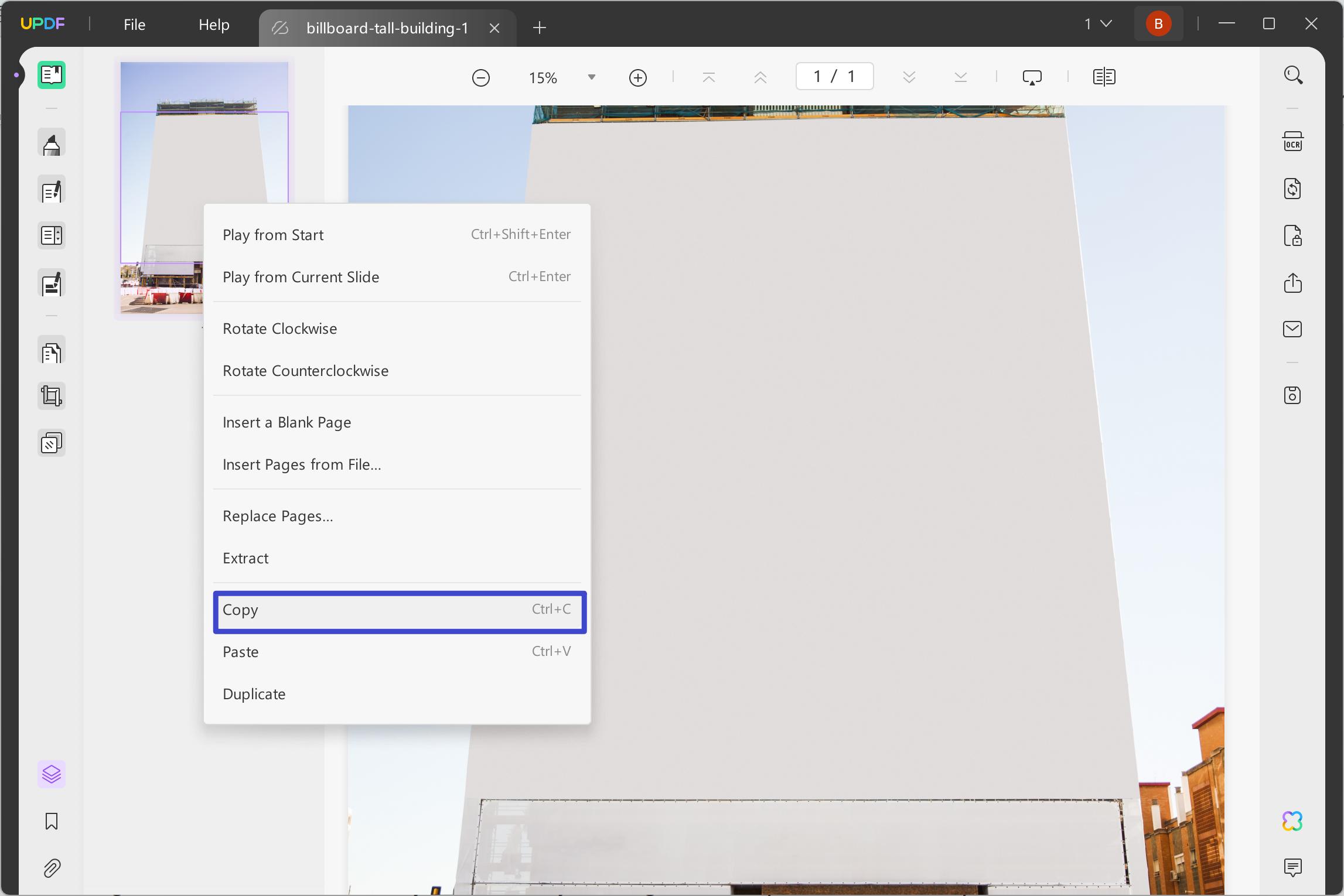Toggle the green reader view mode
Image resolution: width=1344 pixels, height=896 pixels.
[52, 75]
